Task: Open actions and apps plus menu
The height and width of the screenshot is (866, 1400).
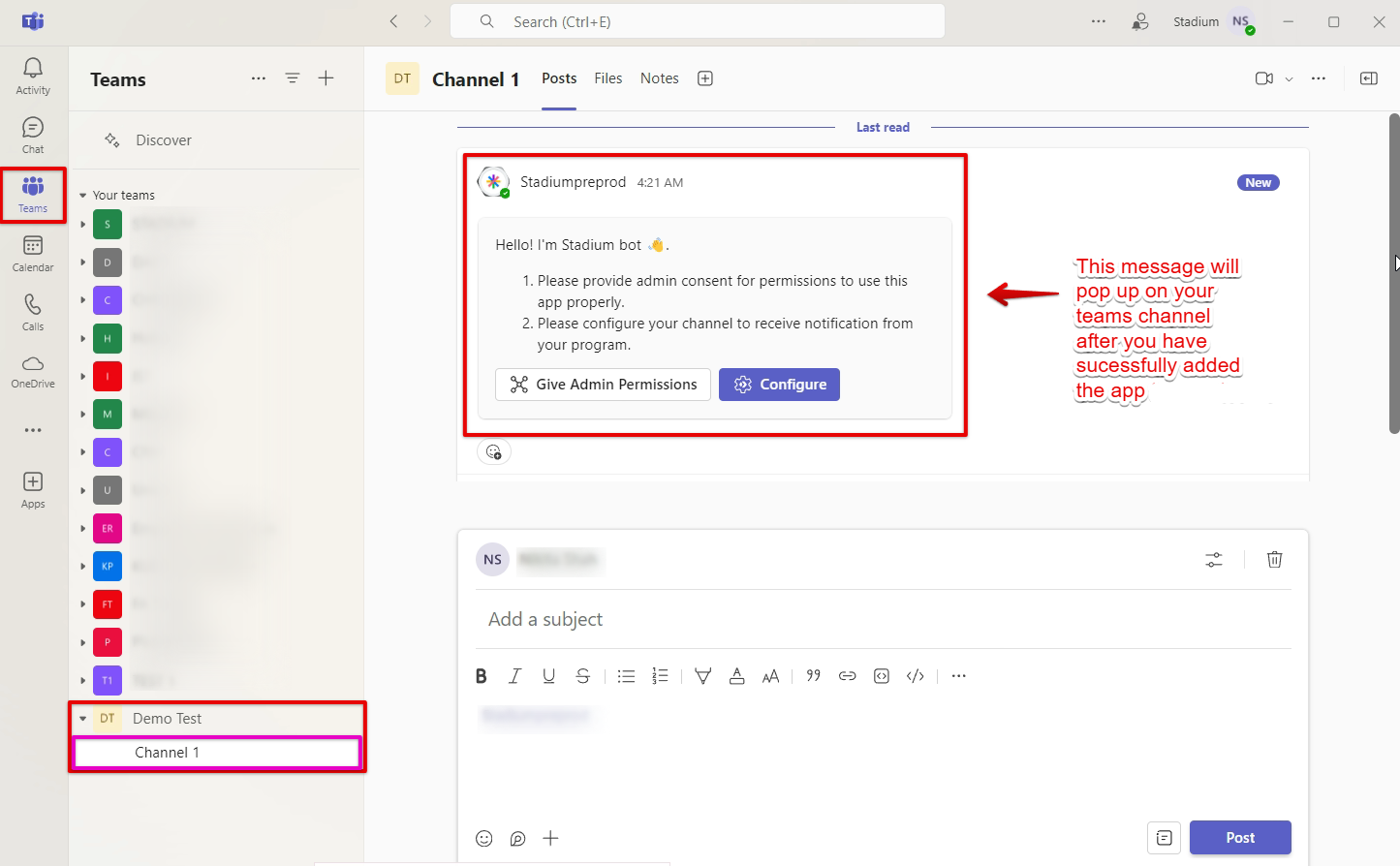Action: [x=550, y=839]
